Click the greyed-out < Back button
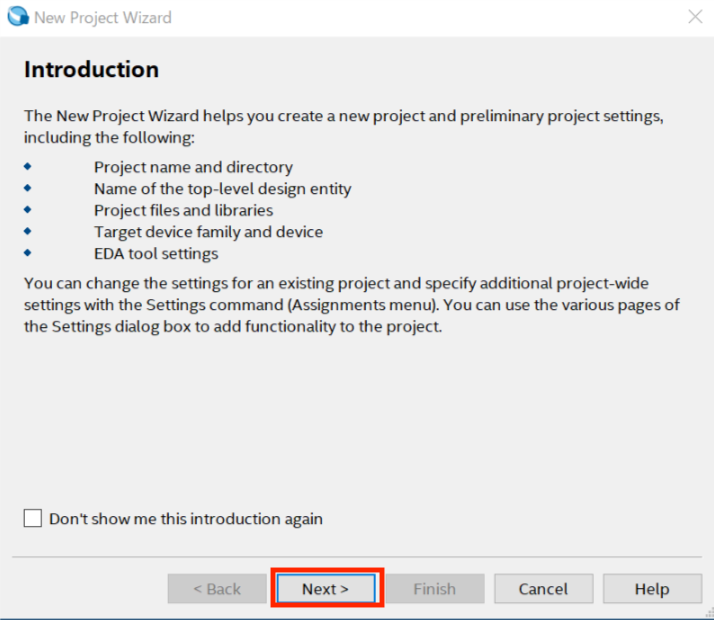714x620 pixels. (x=217, y=589)
